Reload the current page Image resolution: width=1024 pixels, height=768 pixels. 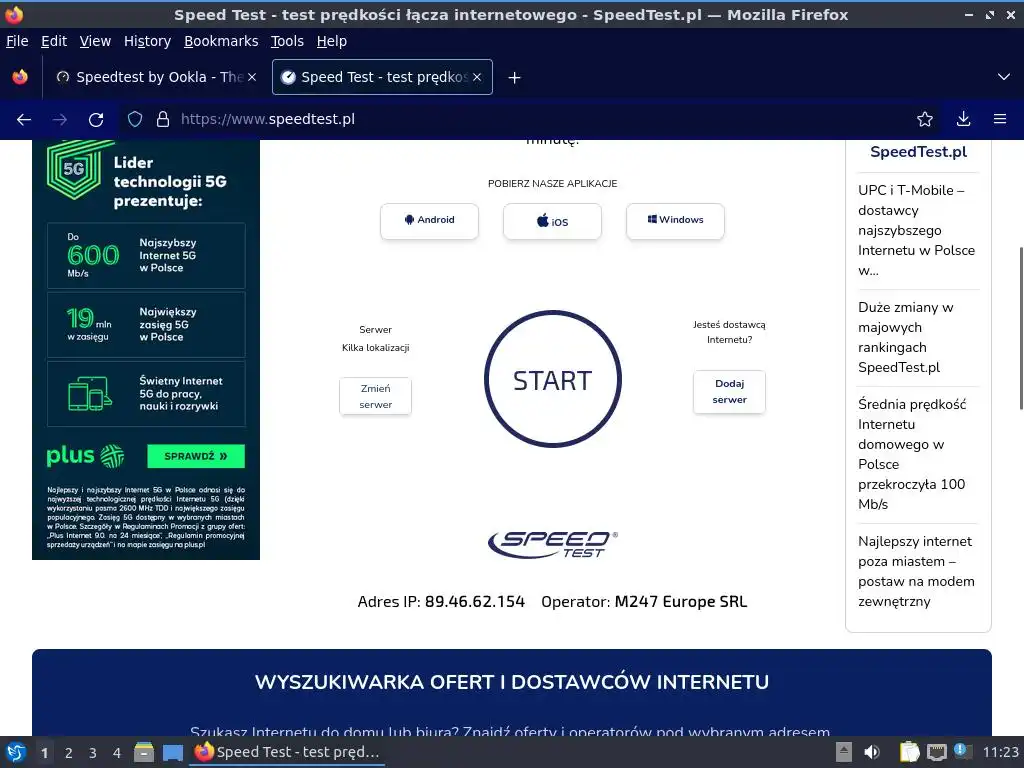pos(96,120)
